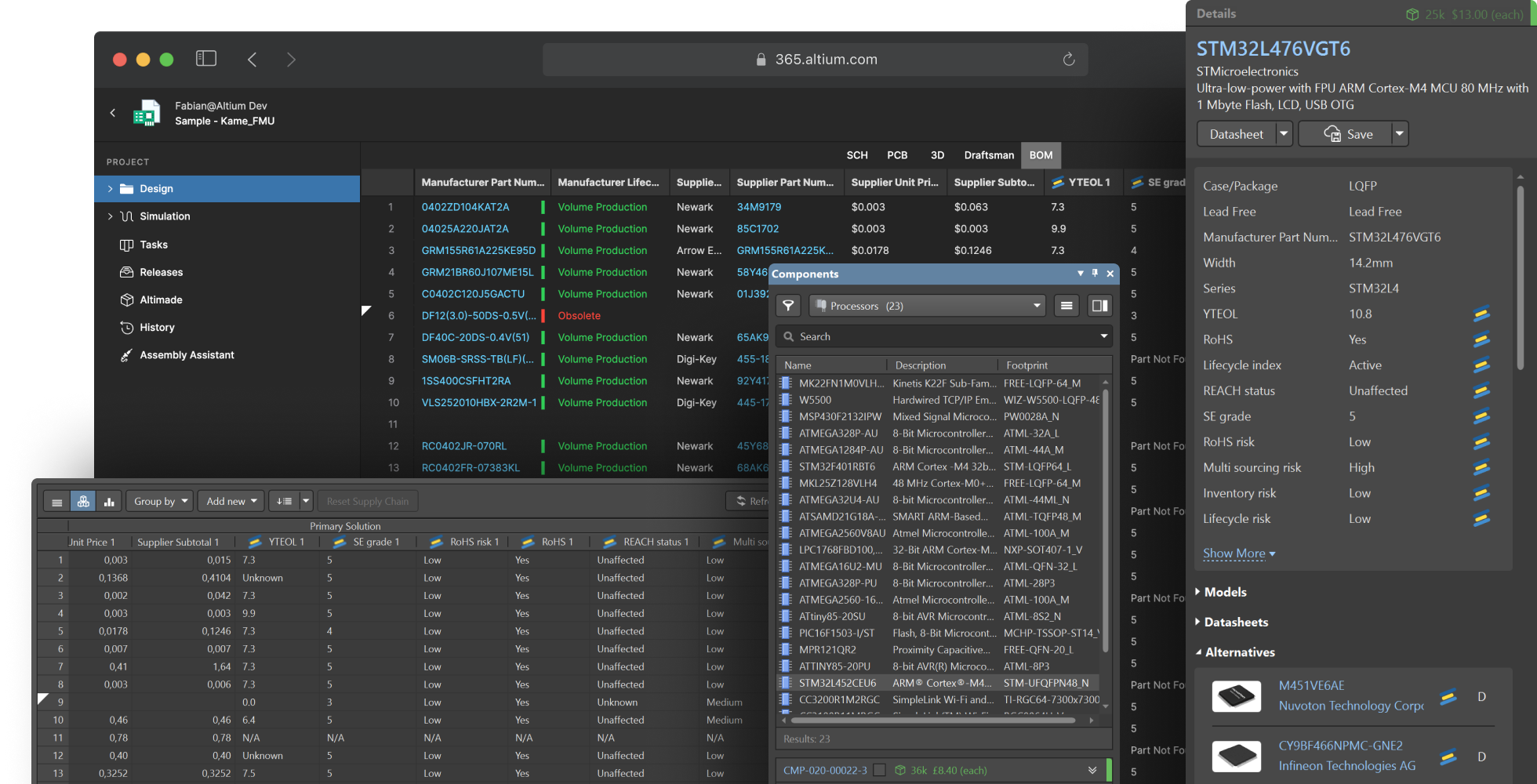The height and width of the screenshot is (784, 1537).
Task: Tick the checkbox next to CMP-020-00022-3
Action: tap(880, 771)
